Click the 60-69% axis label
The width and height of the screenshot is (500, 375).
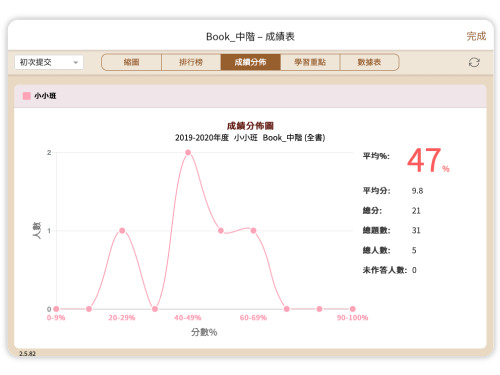pos(253,318)
